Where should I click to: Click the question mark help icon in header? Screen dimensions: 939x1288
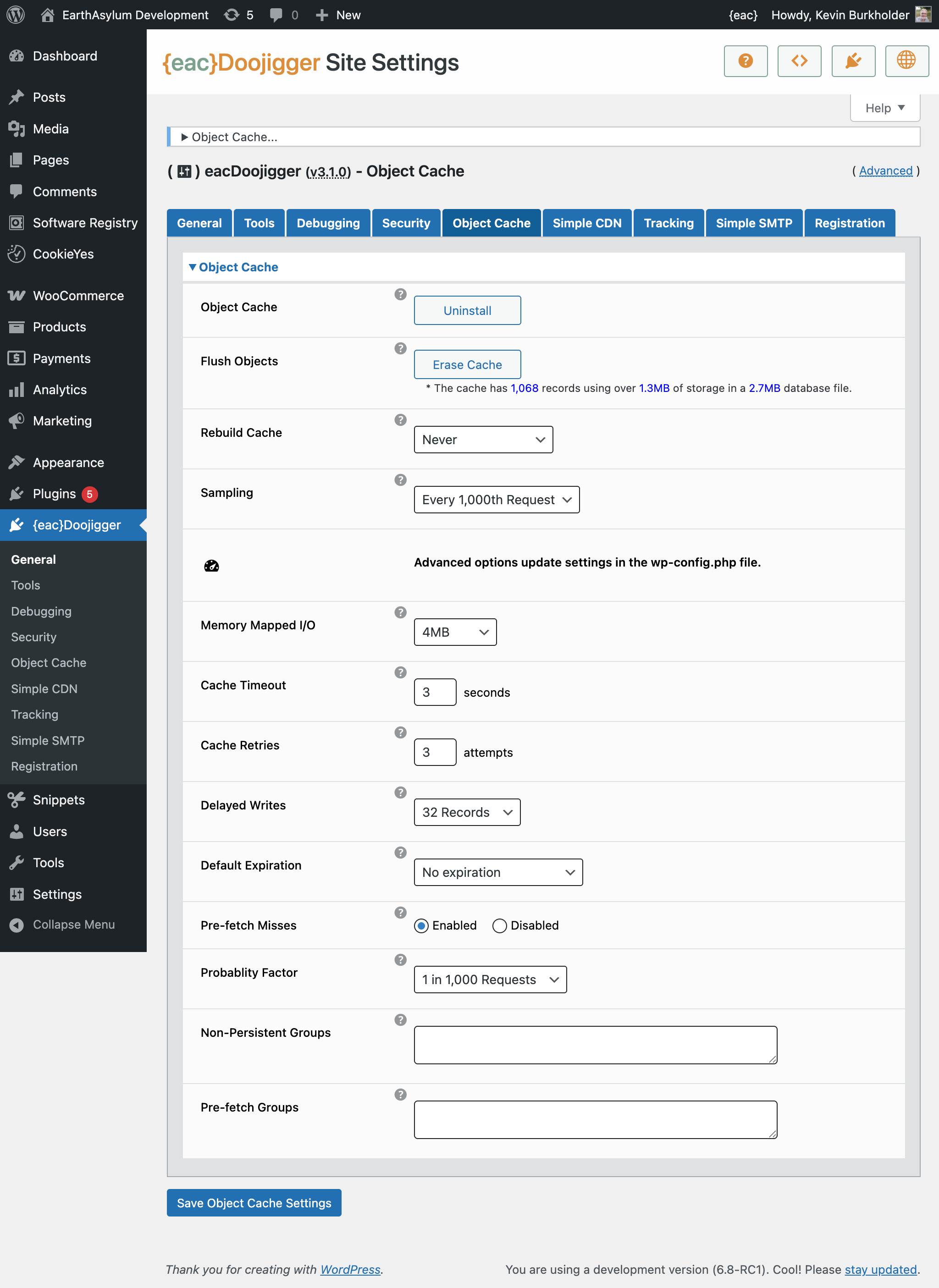745,62
